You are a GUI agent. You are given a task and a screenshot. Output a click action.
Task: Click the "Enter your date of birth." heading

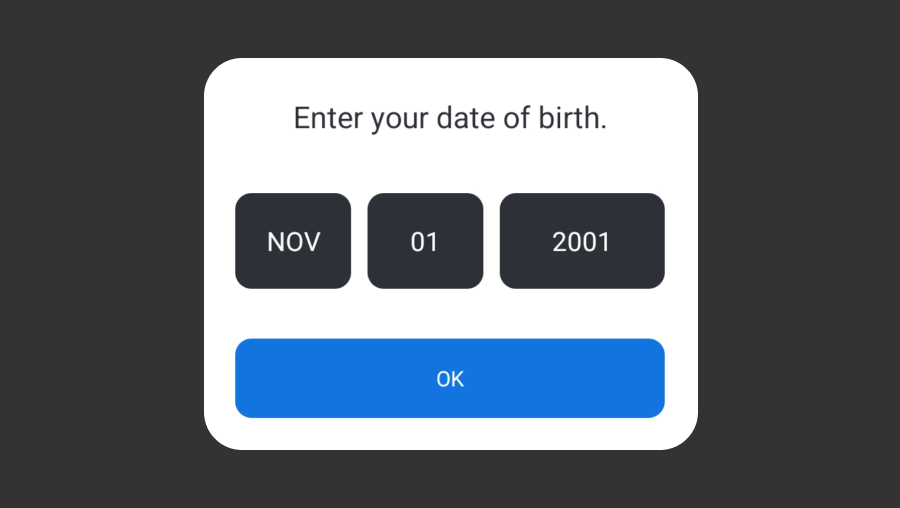point(450,119)
